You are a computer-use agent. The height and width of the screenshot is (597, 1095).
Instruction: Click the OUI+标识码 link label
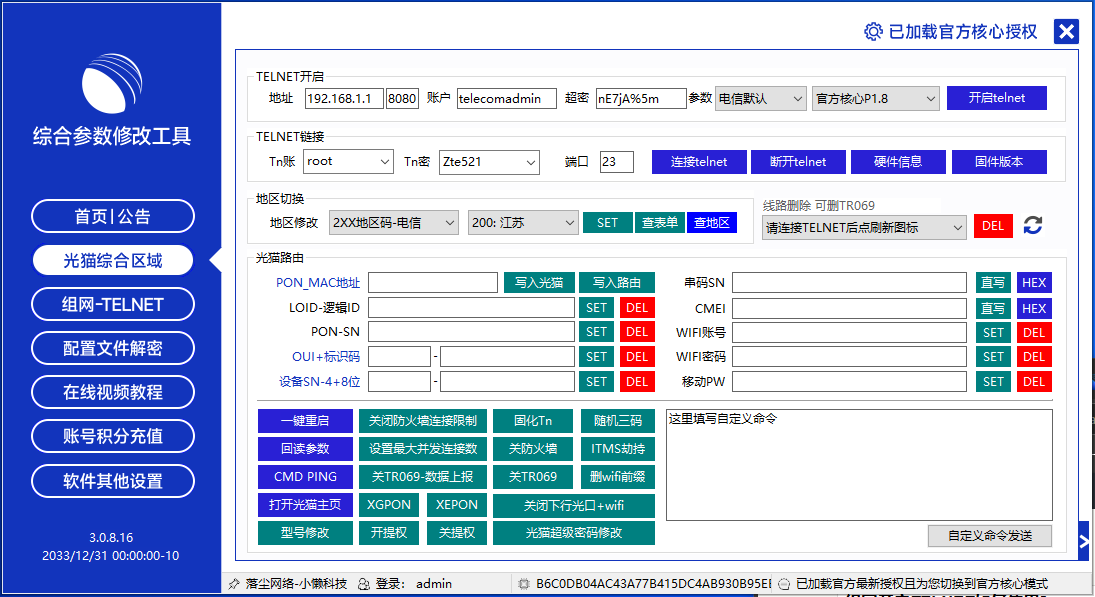tap(325, 357)
